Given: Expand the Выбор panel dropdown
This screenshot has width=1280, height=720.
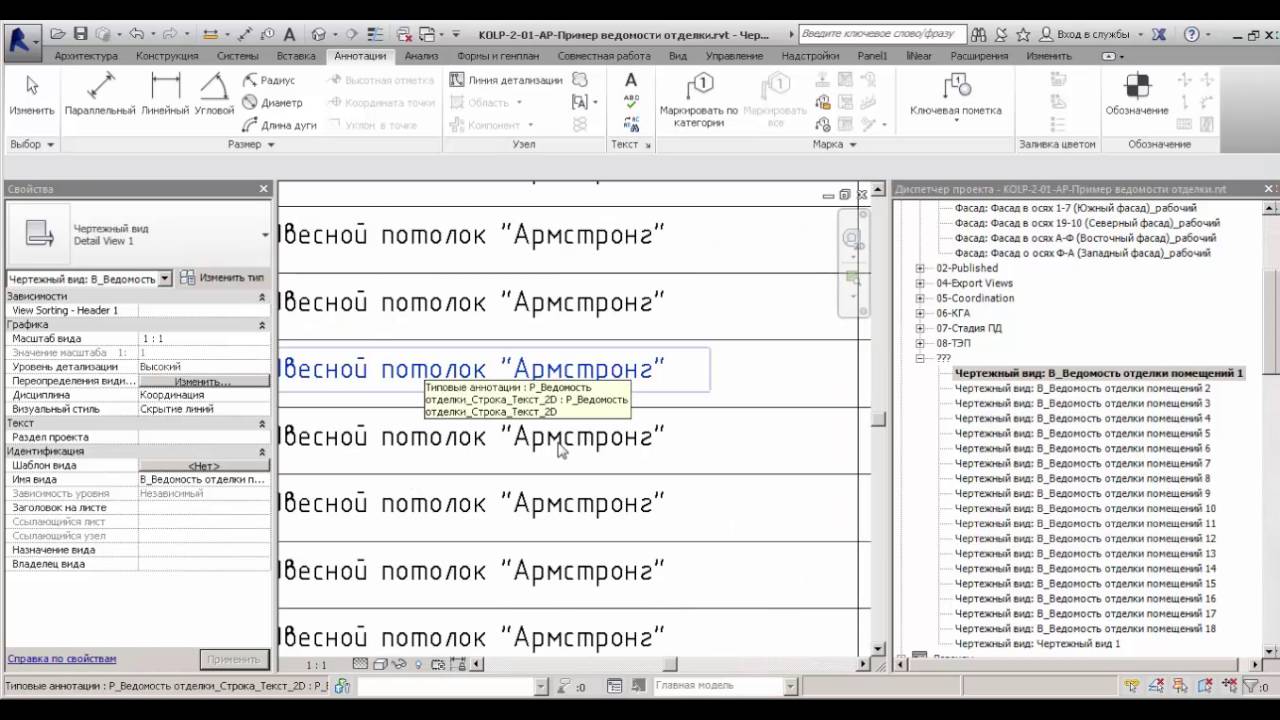Looking at the screenshot, I should click(x=50, y=144).
